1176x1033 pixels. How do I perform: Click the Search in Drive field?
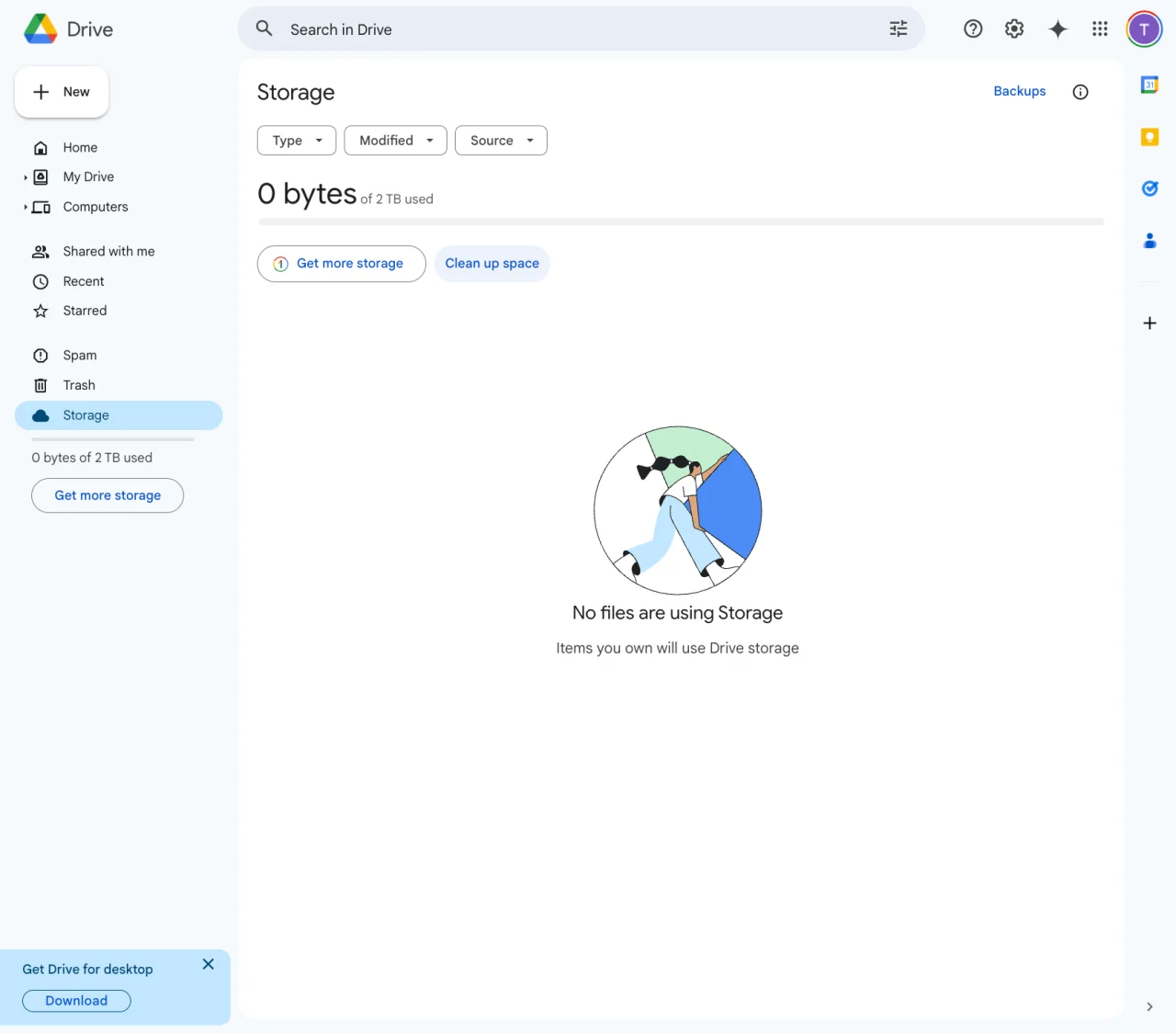(581, 28)
